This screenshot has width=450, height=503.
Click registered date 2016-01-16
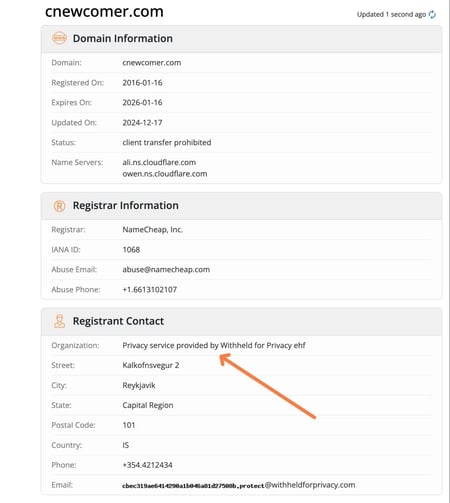[142, 83]
